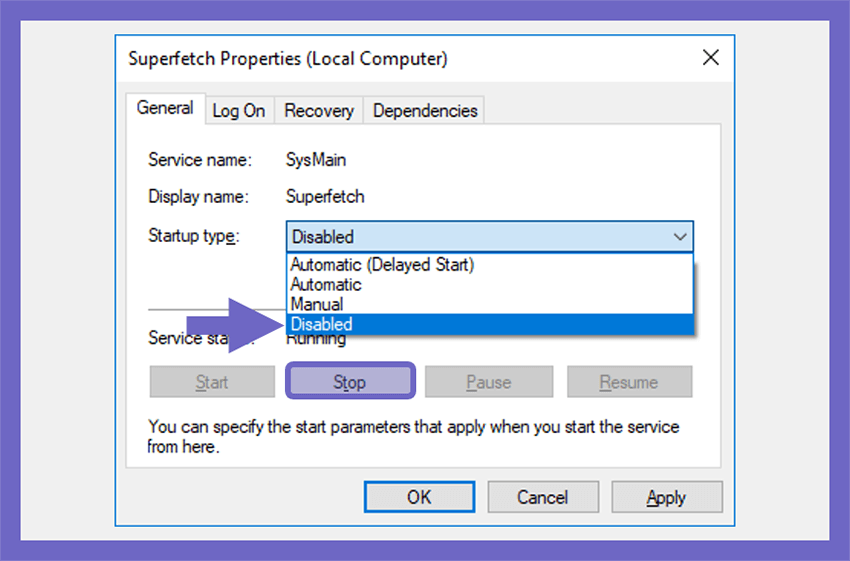View the Dependencies tab

pyautogui.click(x=425, y=111)
